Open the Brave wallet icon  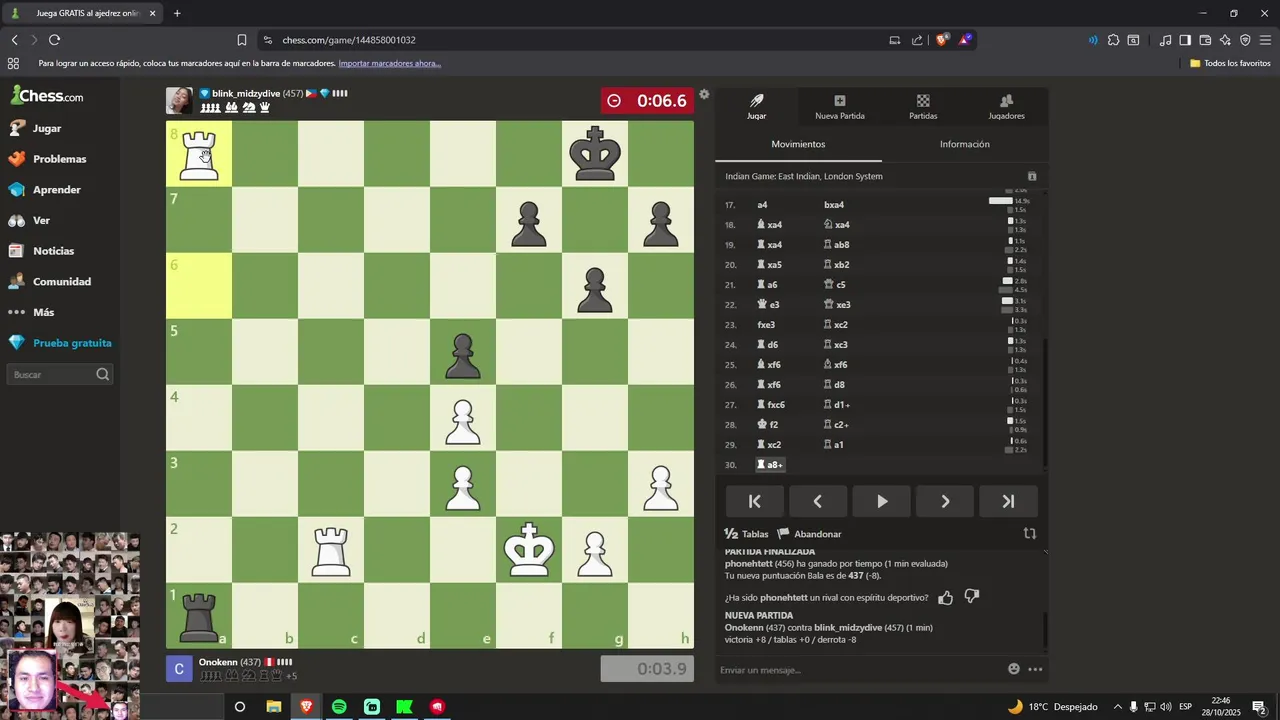(x=1205, y=40)
